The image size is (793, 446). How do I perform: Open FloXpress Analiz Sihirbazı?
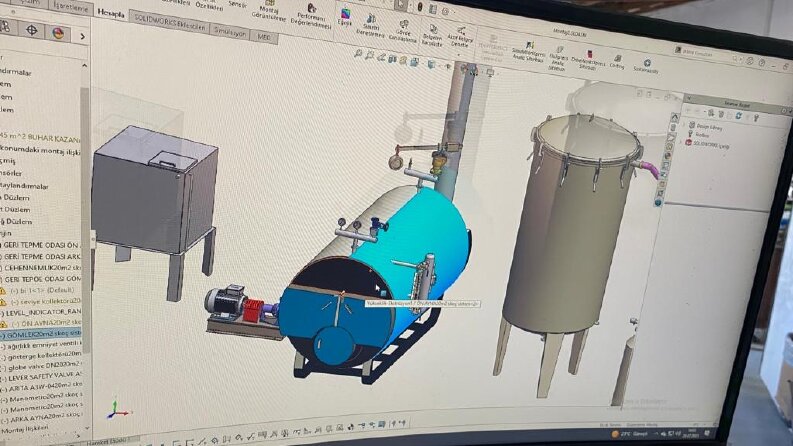(x=557, y=59)
